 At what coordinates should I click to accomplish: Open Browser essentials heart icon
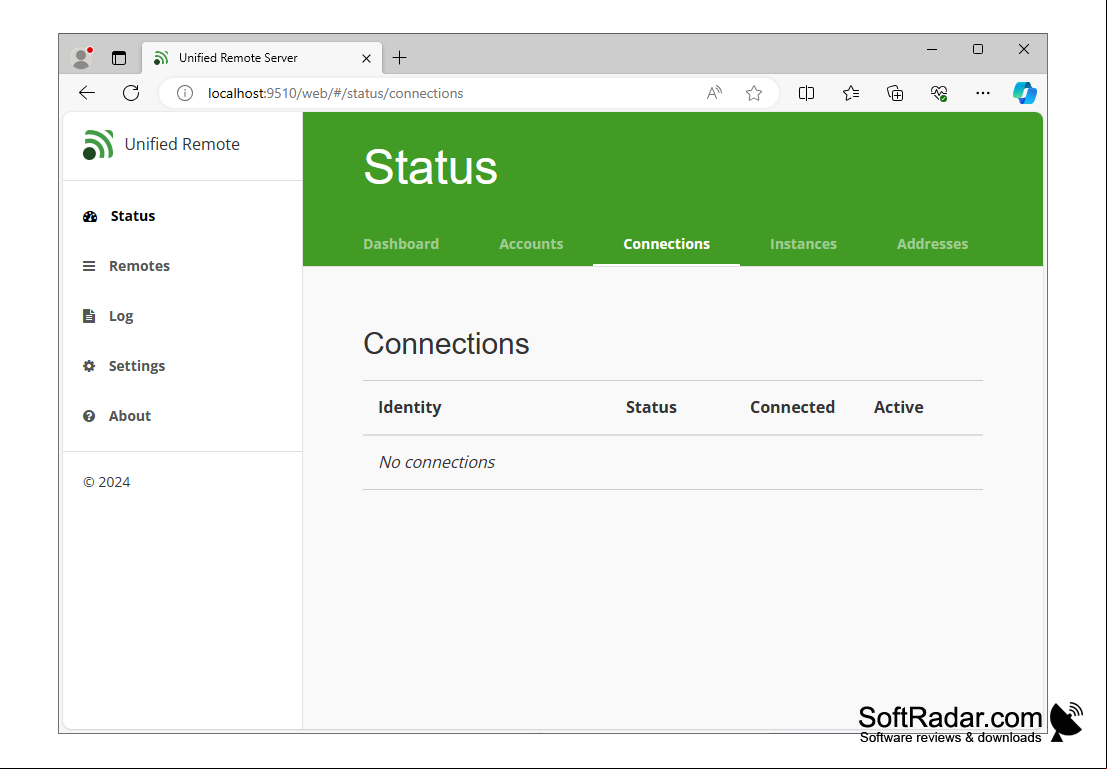pyautogui.click(x=938, y=93)
